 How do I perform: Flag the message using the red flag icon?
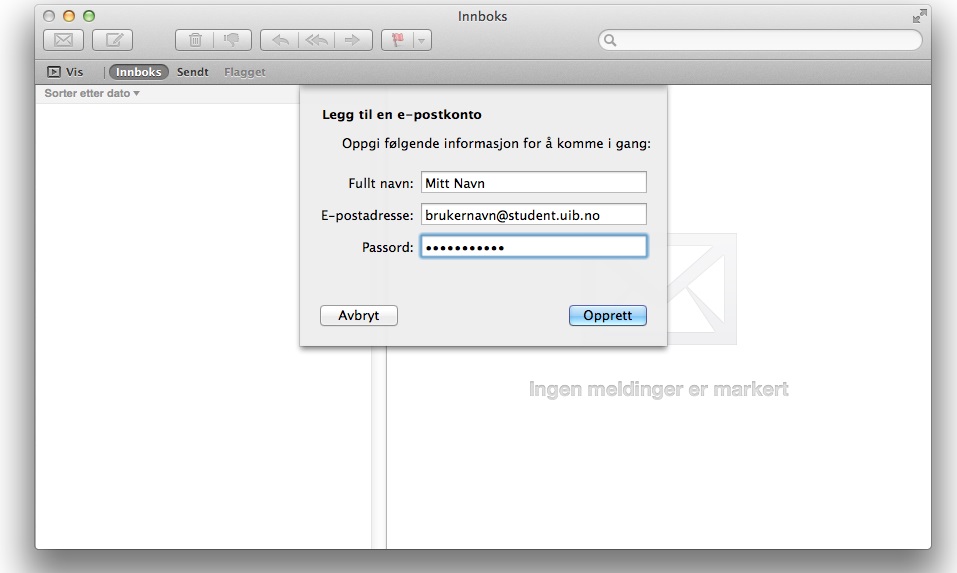[397, 40]
